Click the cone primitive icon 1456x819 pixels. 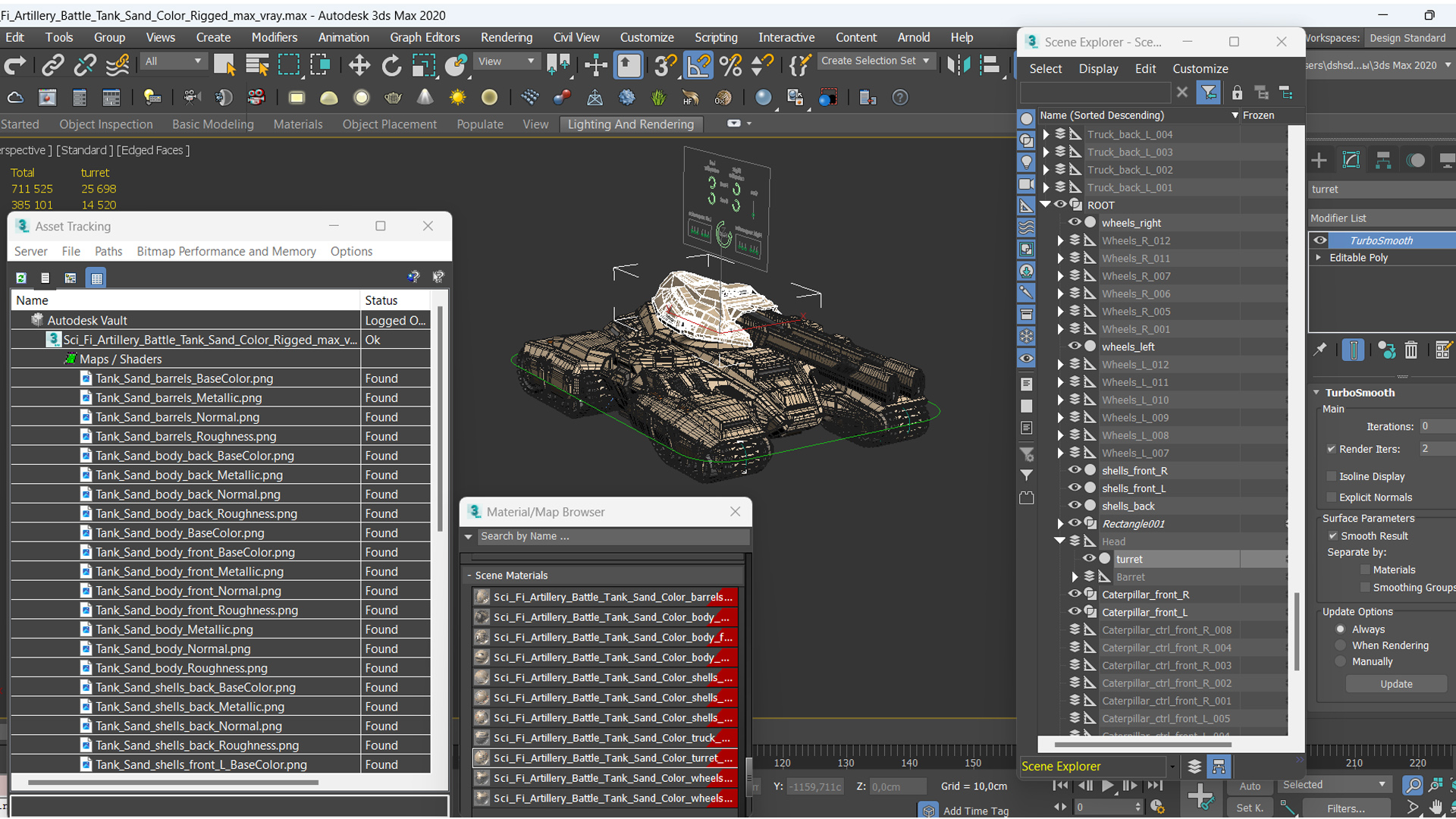point(425,98)
